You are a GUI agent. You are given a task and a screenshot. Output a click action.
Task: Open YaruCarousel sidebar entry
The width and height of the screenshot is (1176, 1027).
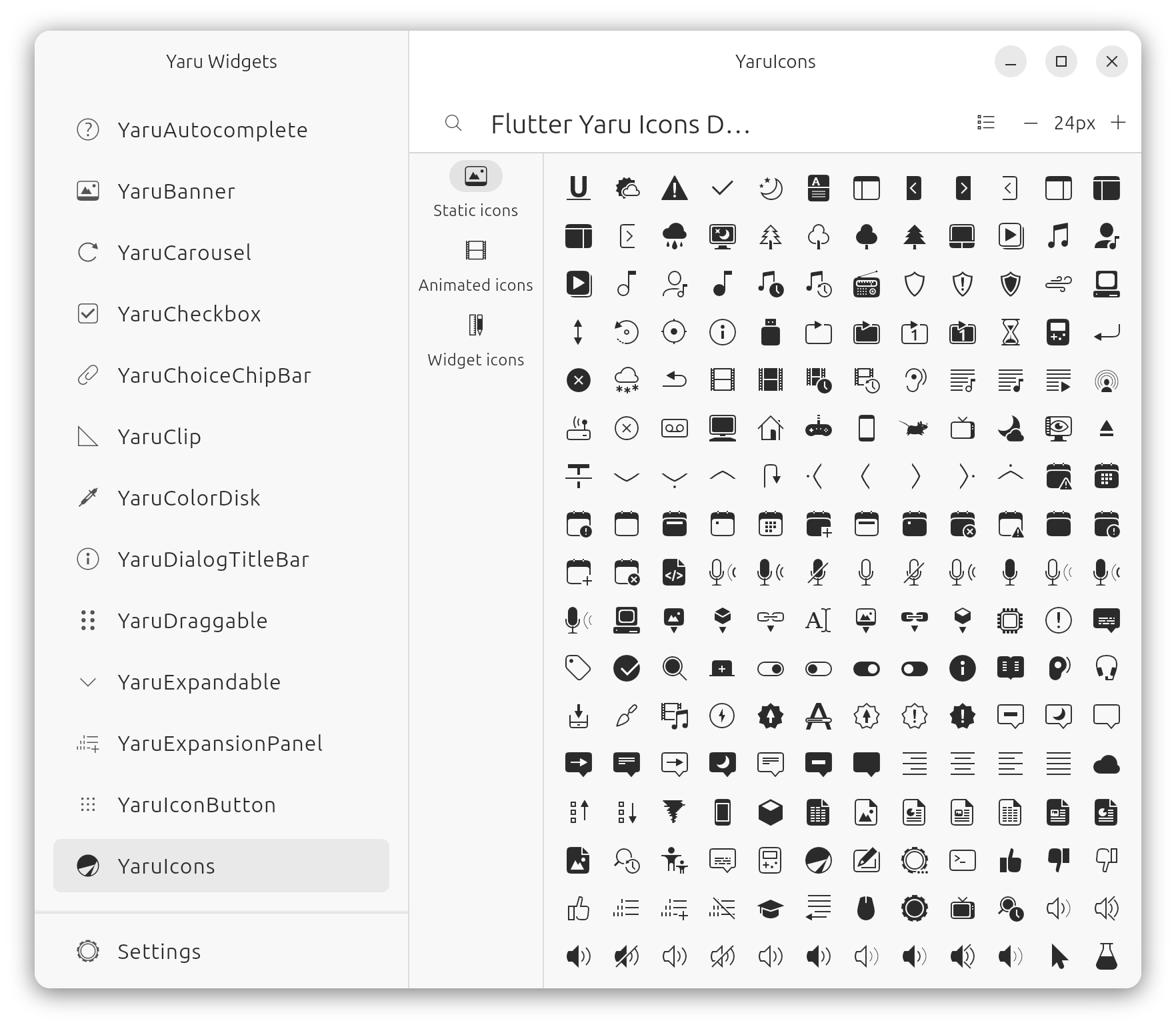[221, 252]
